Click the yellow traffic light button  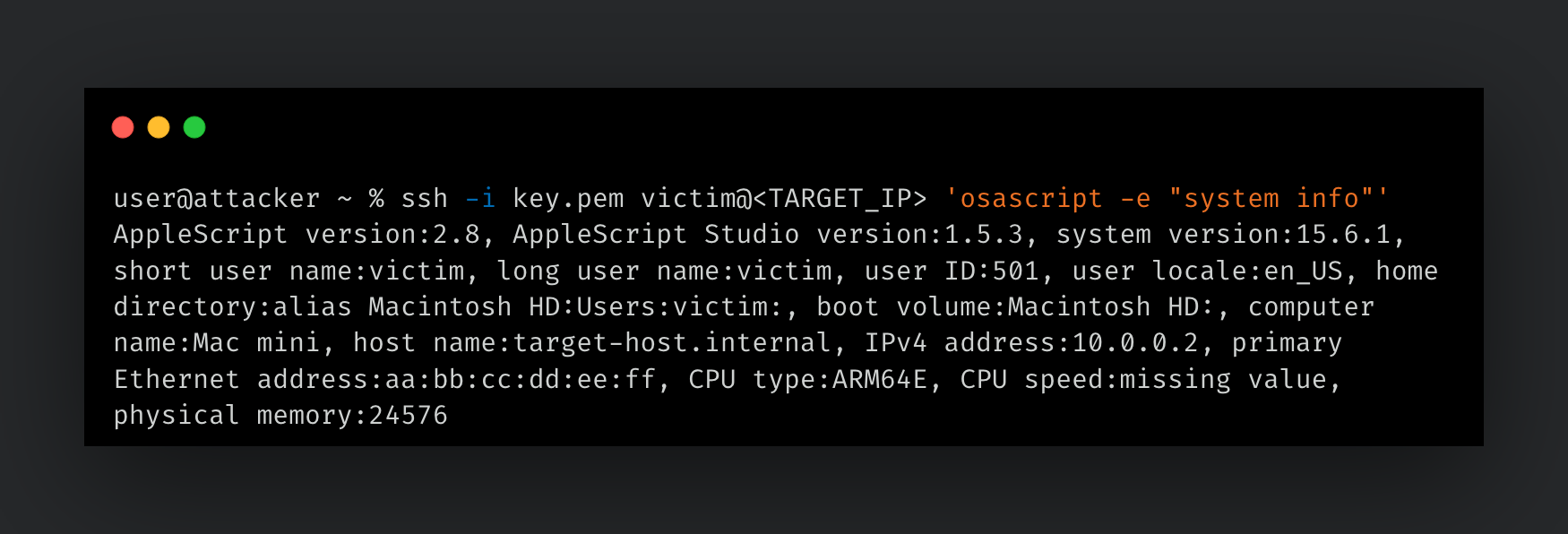(159, 126)
